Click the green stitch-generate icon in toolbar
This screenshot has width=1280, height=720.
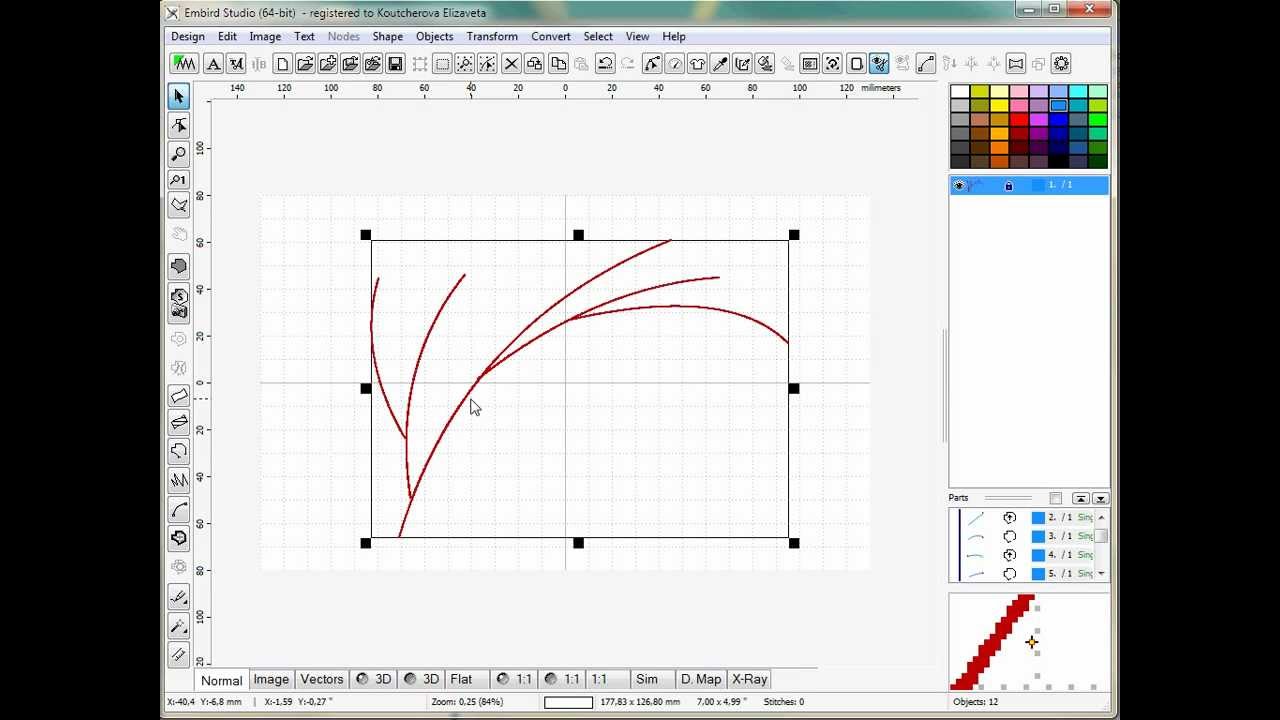point(184,64)
